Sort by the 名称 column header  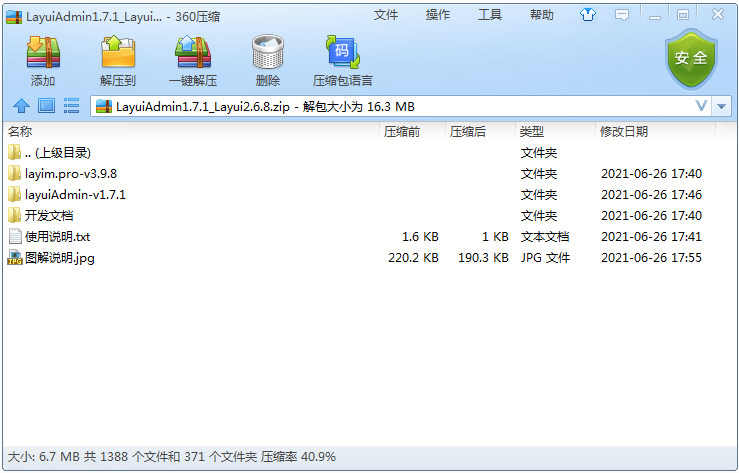tap(20, 131)
